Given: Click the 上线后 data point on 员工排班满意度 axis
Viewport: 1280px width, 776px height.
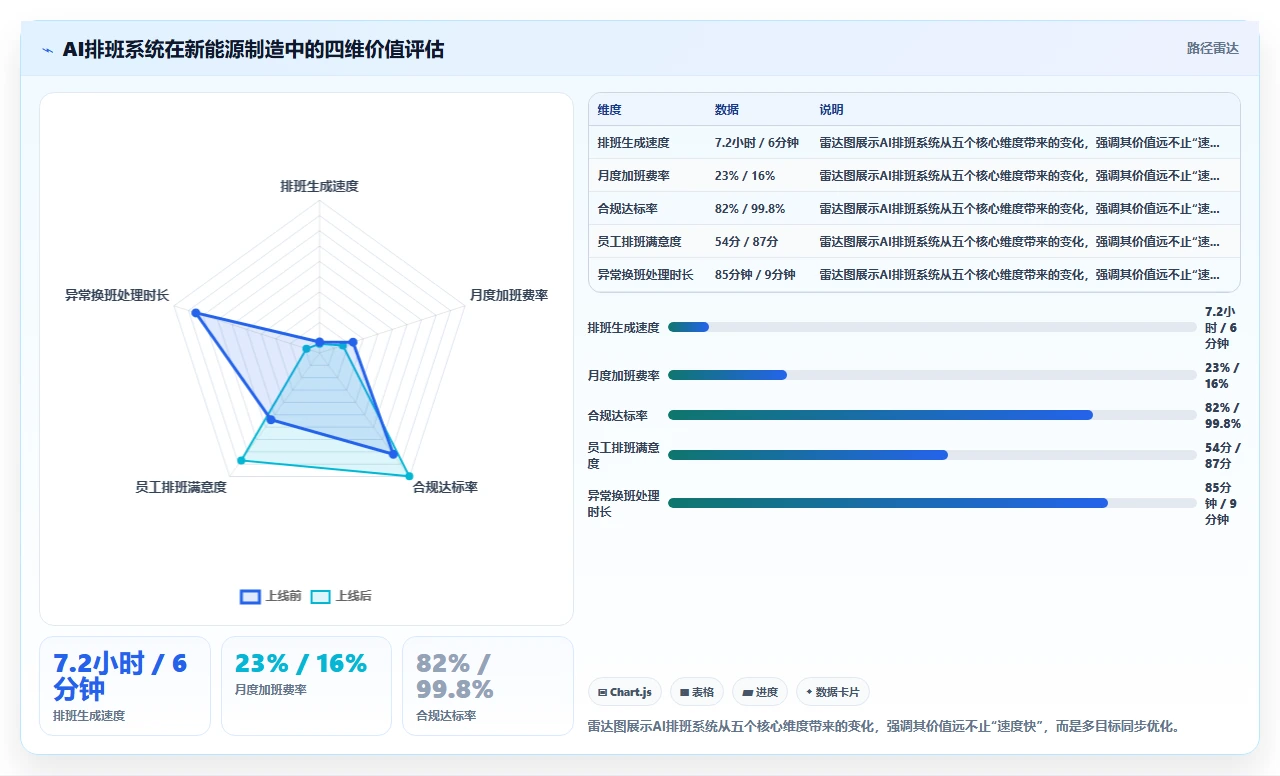Looking at the screenshot, I should [x=241, y=460].
